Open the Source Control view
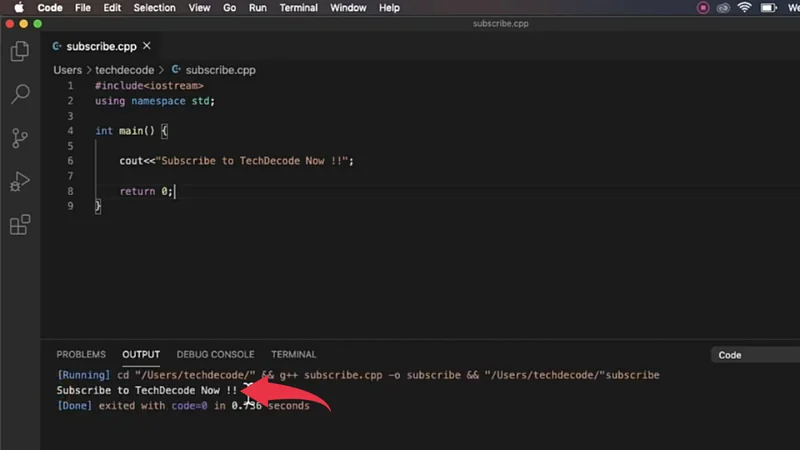Viewport: 800px width, 450px height. point(20,138)
